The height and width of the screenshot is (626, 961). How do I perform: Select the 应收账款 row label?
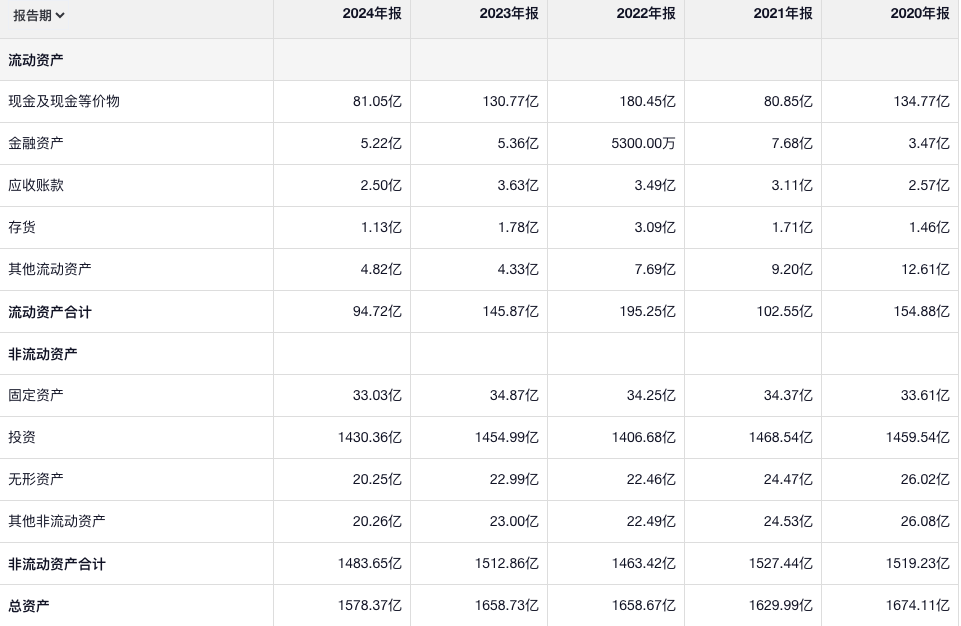point(36,185)
